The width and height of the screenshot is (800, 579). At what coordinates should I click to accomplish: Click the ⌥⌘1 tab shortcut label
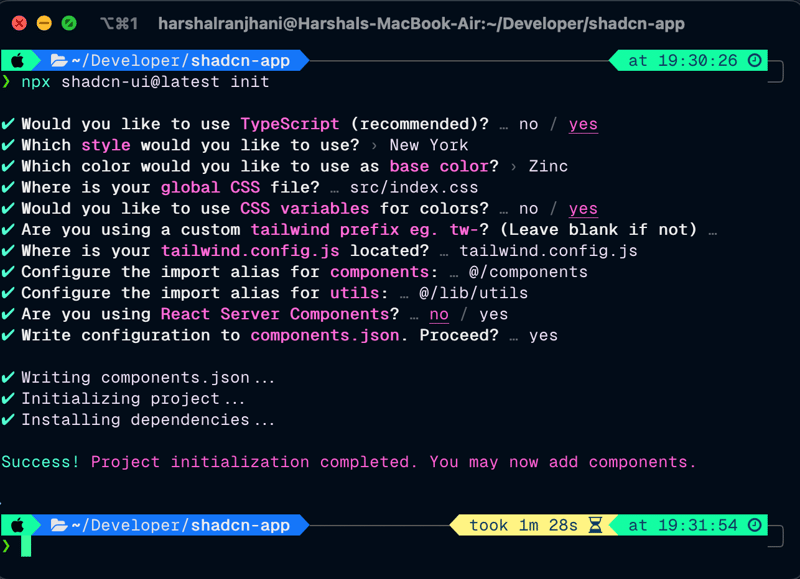pyautogui.click(x=119, y=23)
